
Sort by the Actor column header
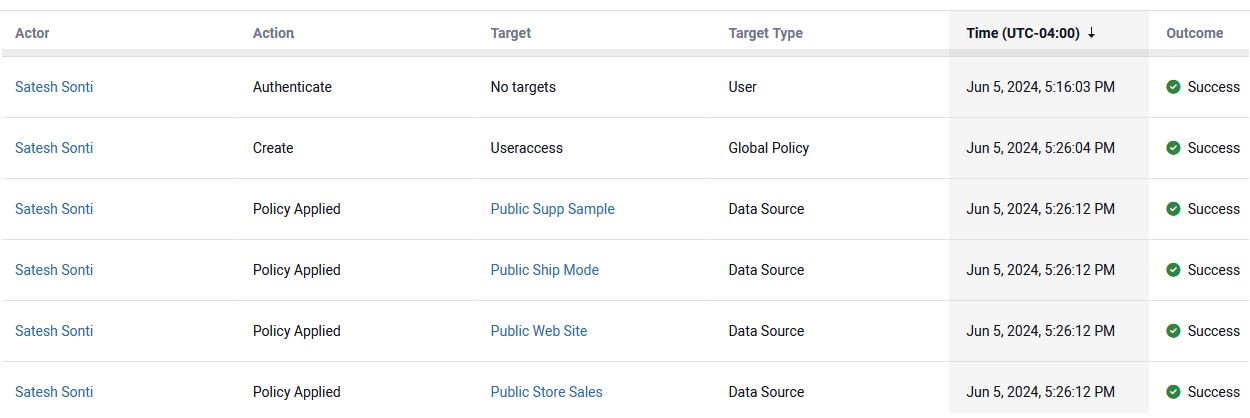[32, 33]
